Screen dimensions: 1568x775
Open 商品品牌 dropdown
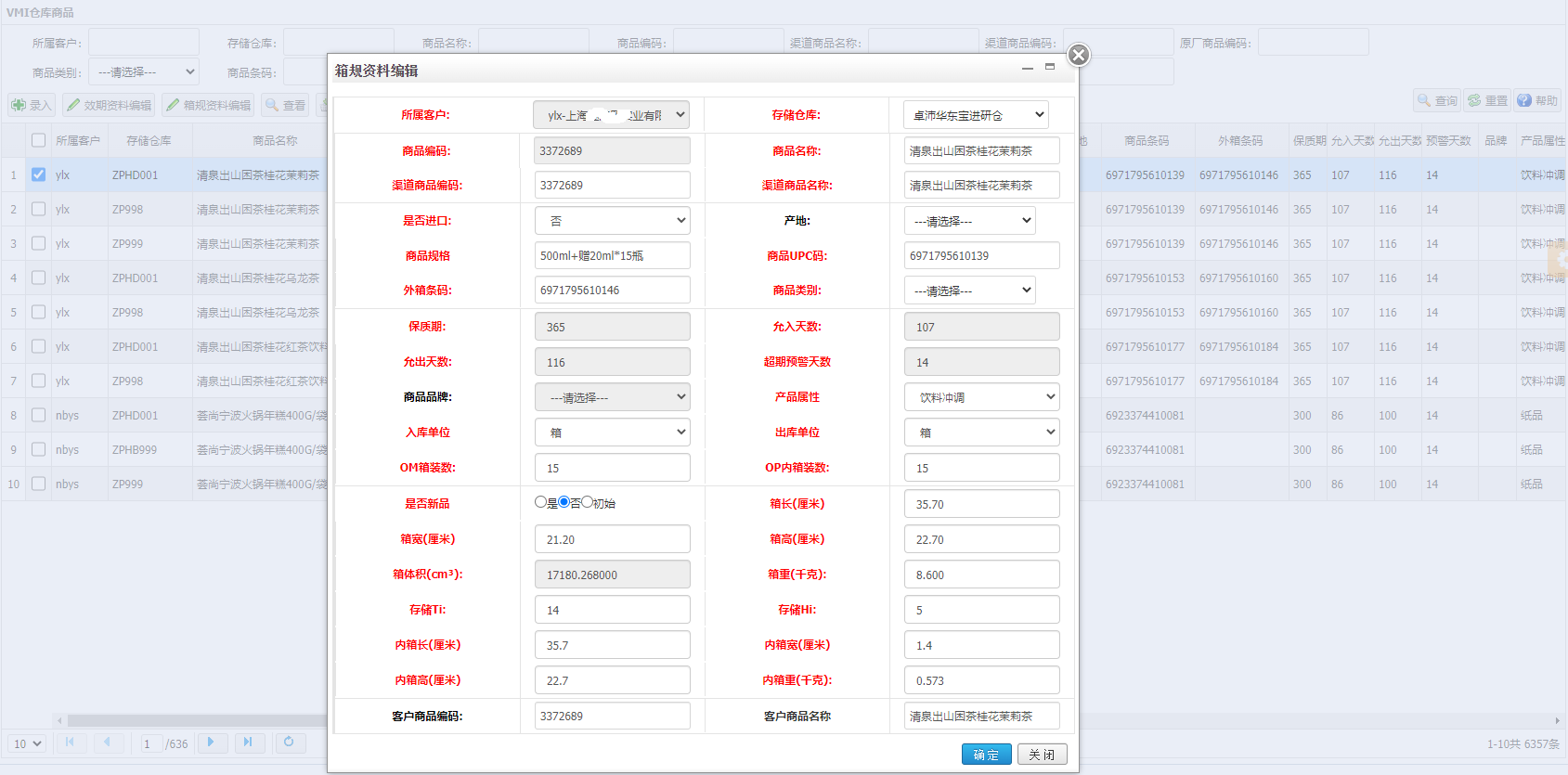coord(612,397)
